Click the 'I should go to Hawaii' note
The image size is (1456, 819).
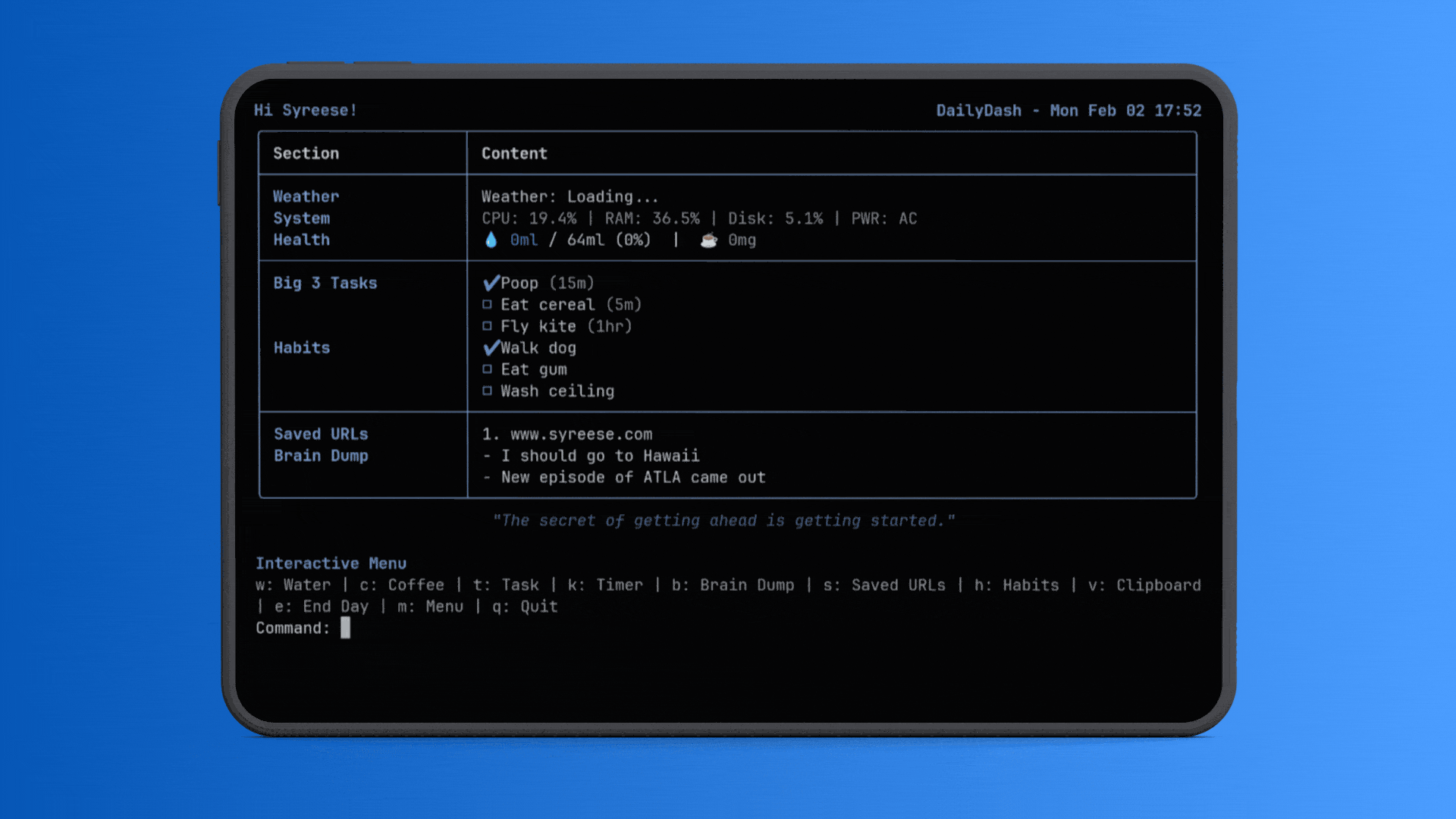[x=599, y=456]
